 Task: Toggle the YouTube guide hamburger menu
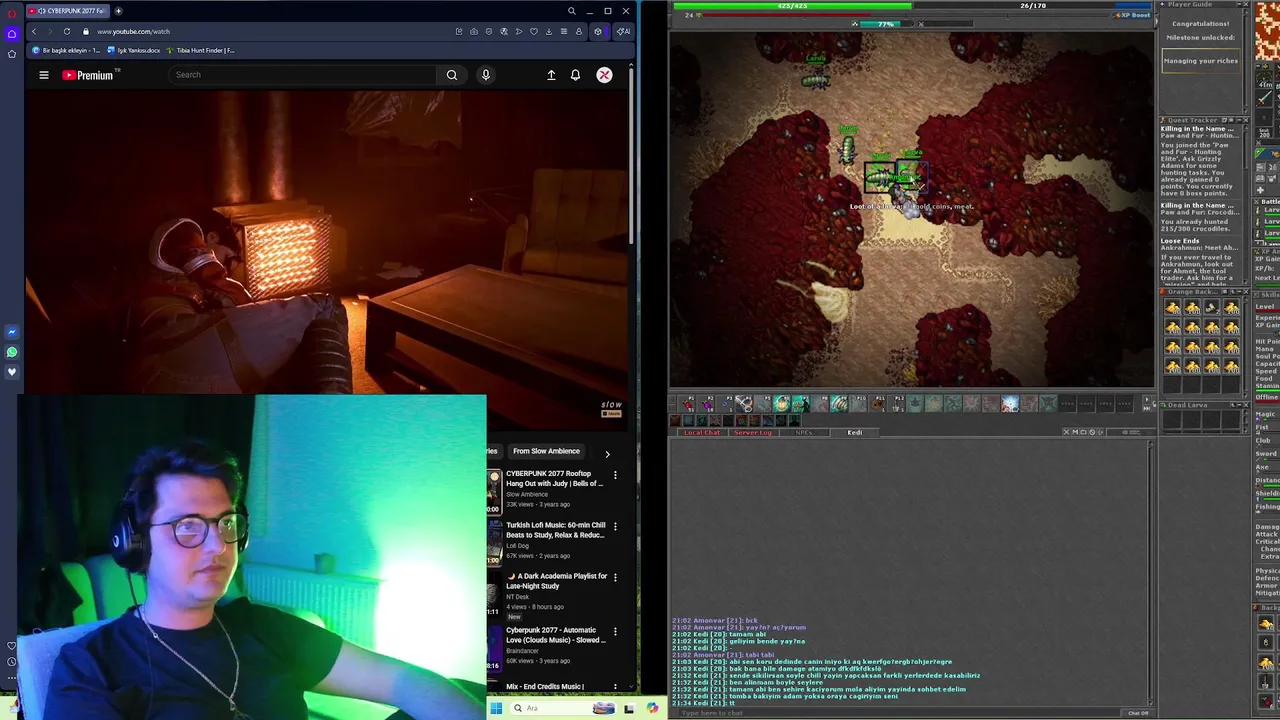(44, 75)
